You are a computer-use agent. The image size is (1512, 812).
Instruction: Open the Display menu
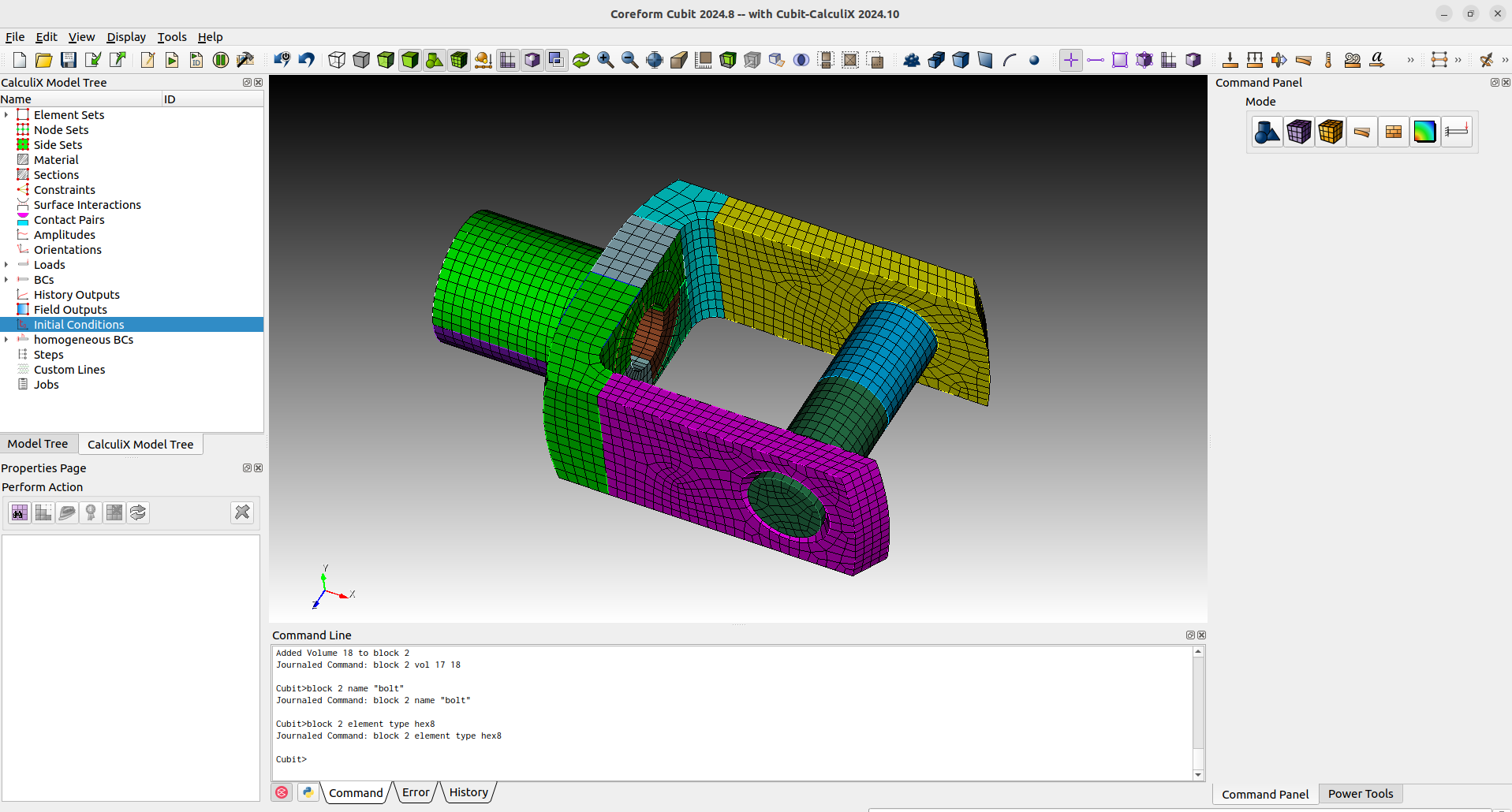(x=125, y=37)
